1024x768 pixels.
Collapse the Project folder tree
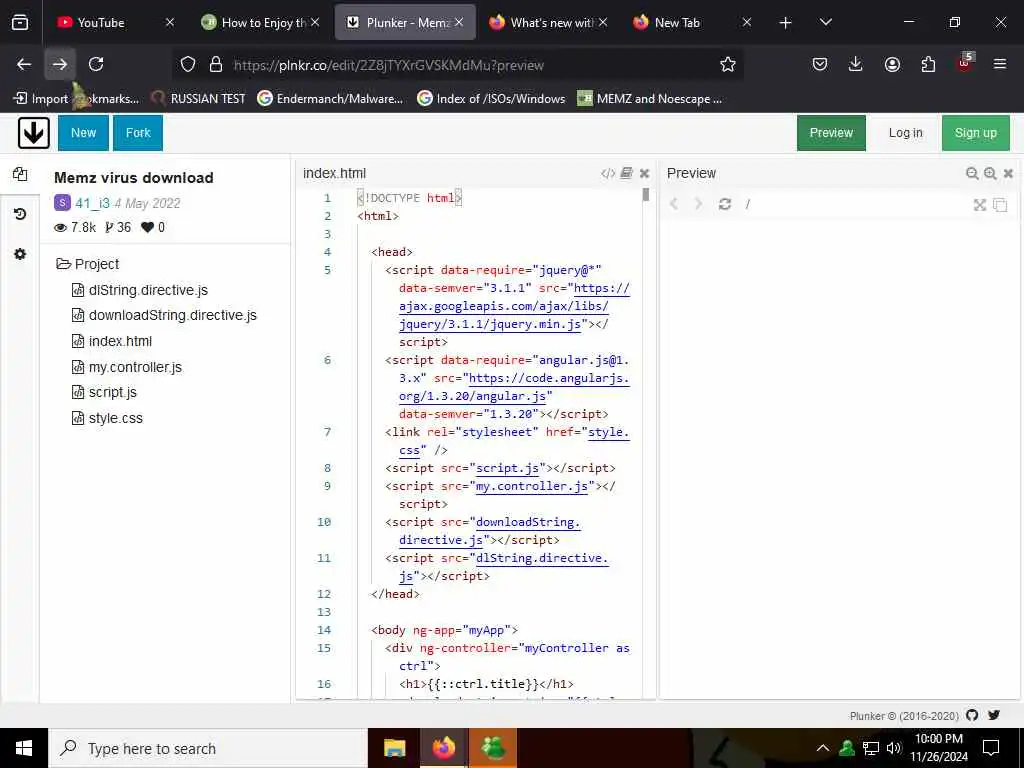88,264
